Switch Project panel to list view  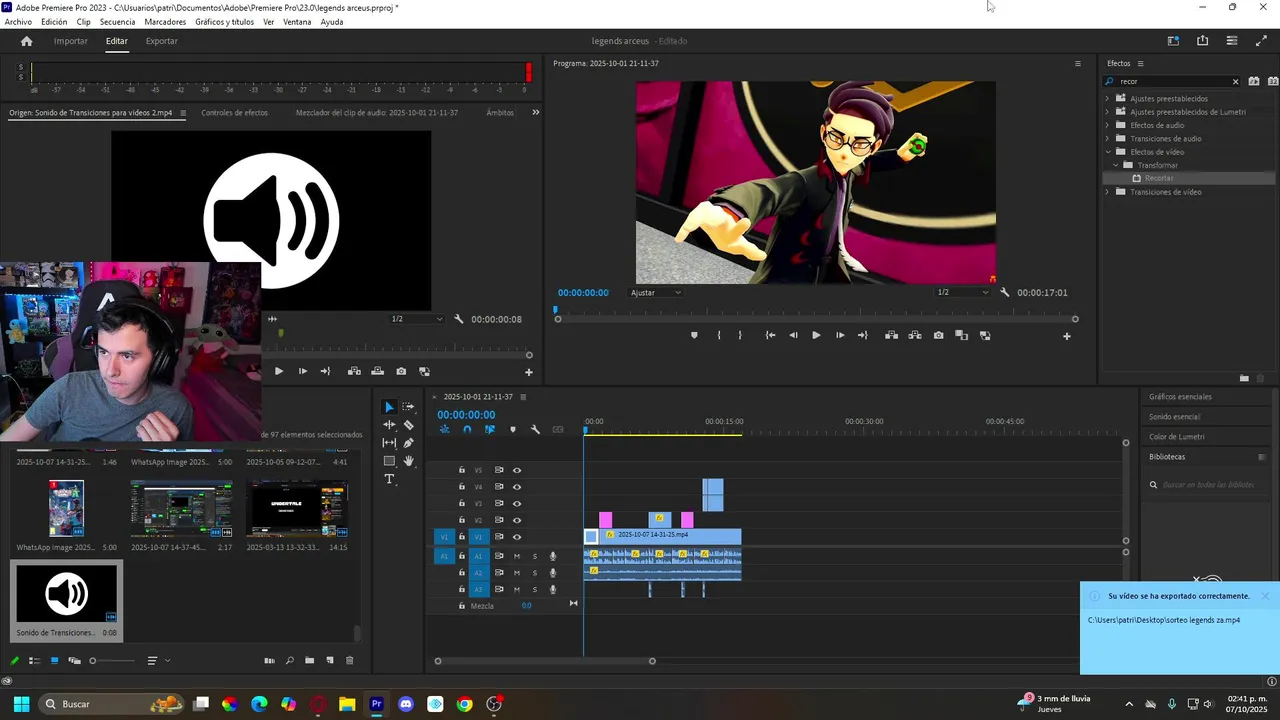[x=34, y=660]
